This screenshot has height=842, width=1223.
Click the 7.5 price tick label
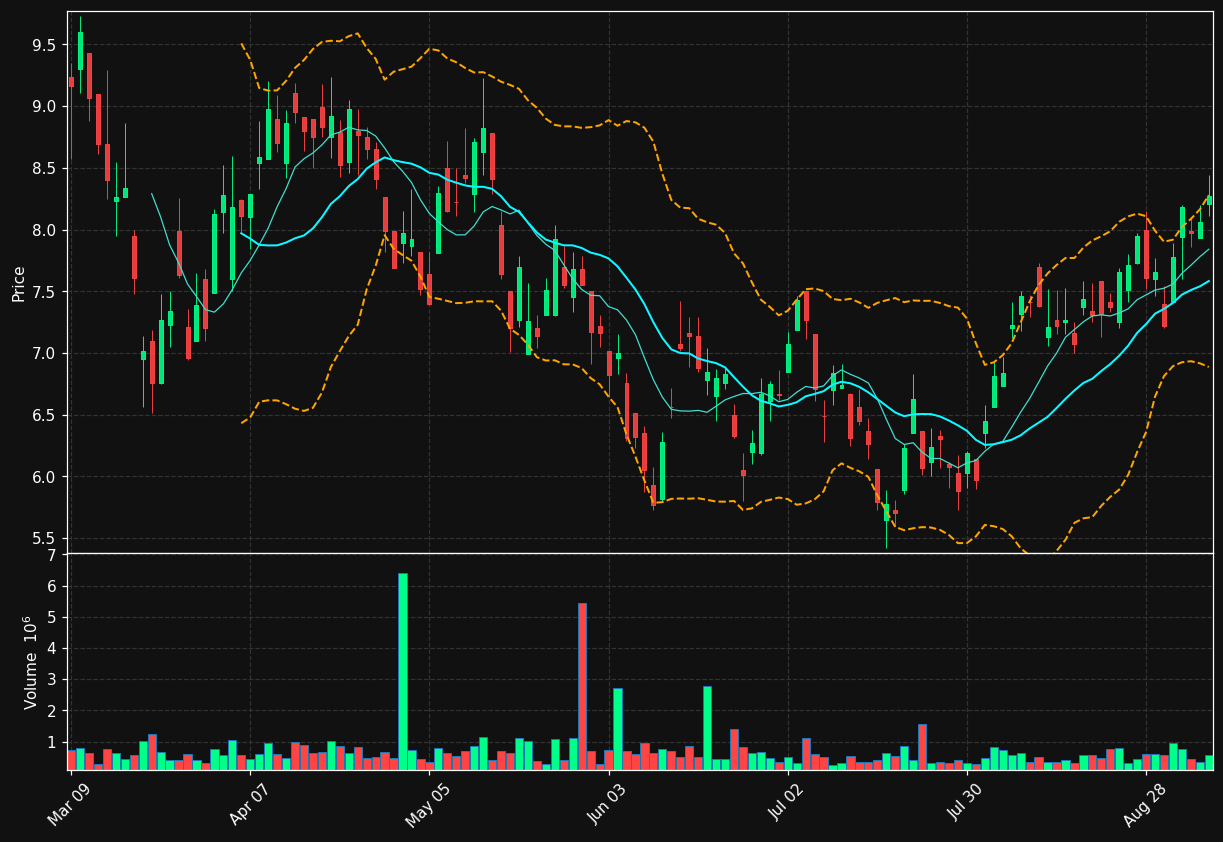coord(43,292)
